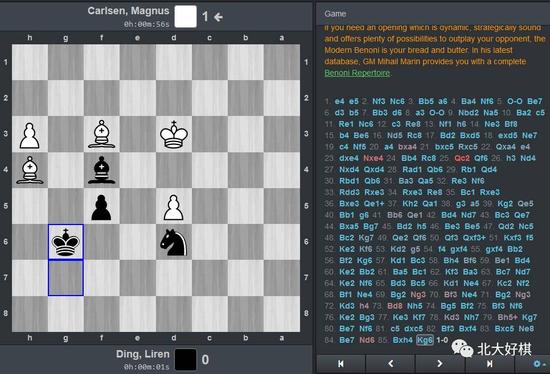The image size is (550, 374).
Task: Step forward one move
Action: [440, 364]
